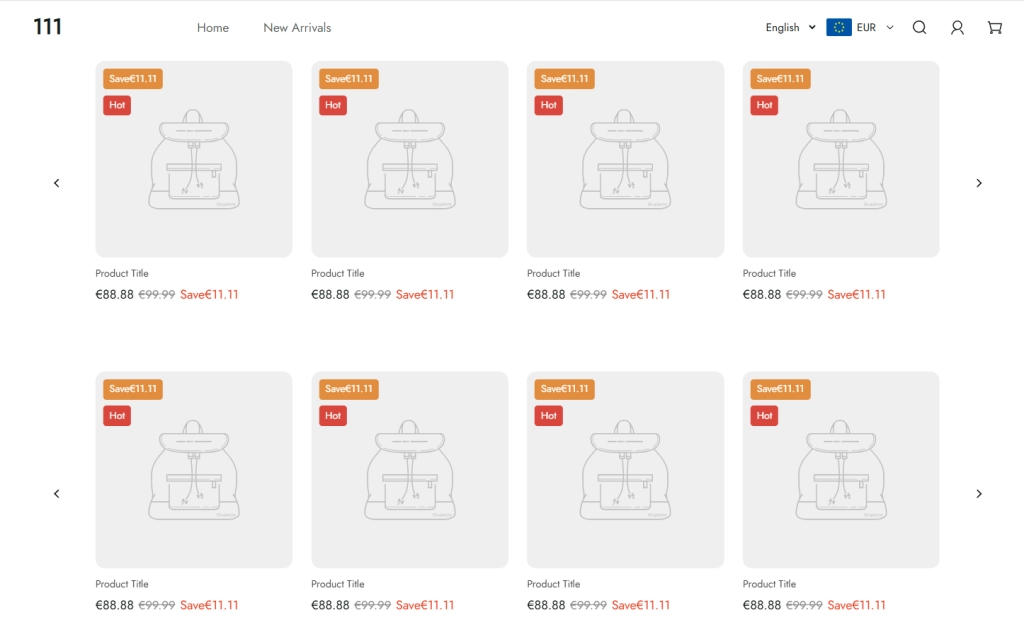Go to the Home menu item
This screenshot has width=1024, height=644.
click(213, 28)
